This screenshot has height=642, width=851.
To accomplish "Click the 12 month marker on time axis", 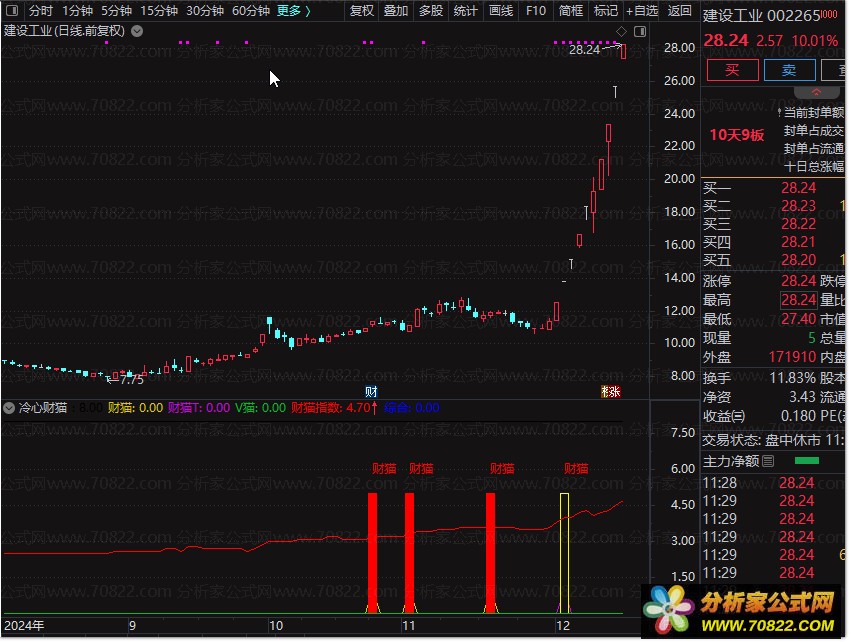I will click(x=563, y=626).
